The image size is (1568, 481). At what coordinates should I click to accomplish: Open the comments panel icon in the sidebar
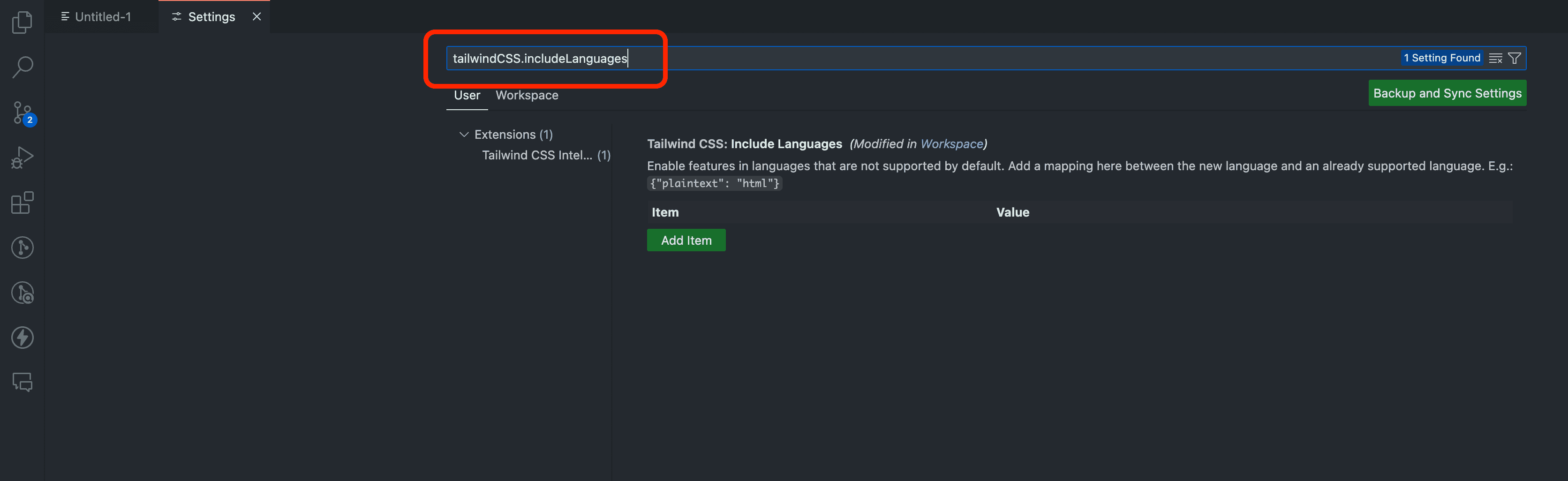click(x=22, y=383)
